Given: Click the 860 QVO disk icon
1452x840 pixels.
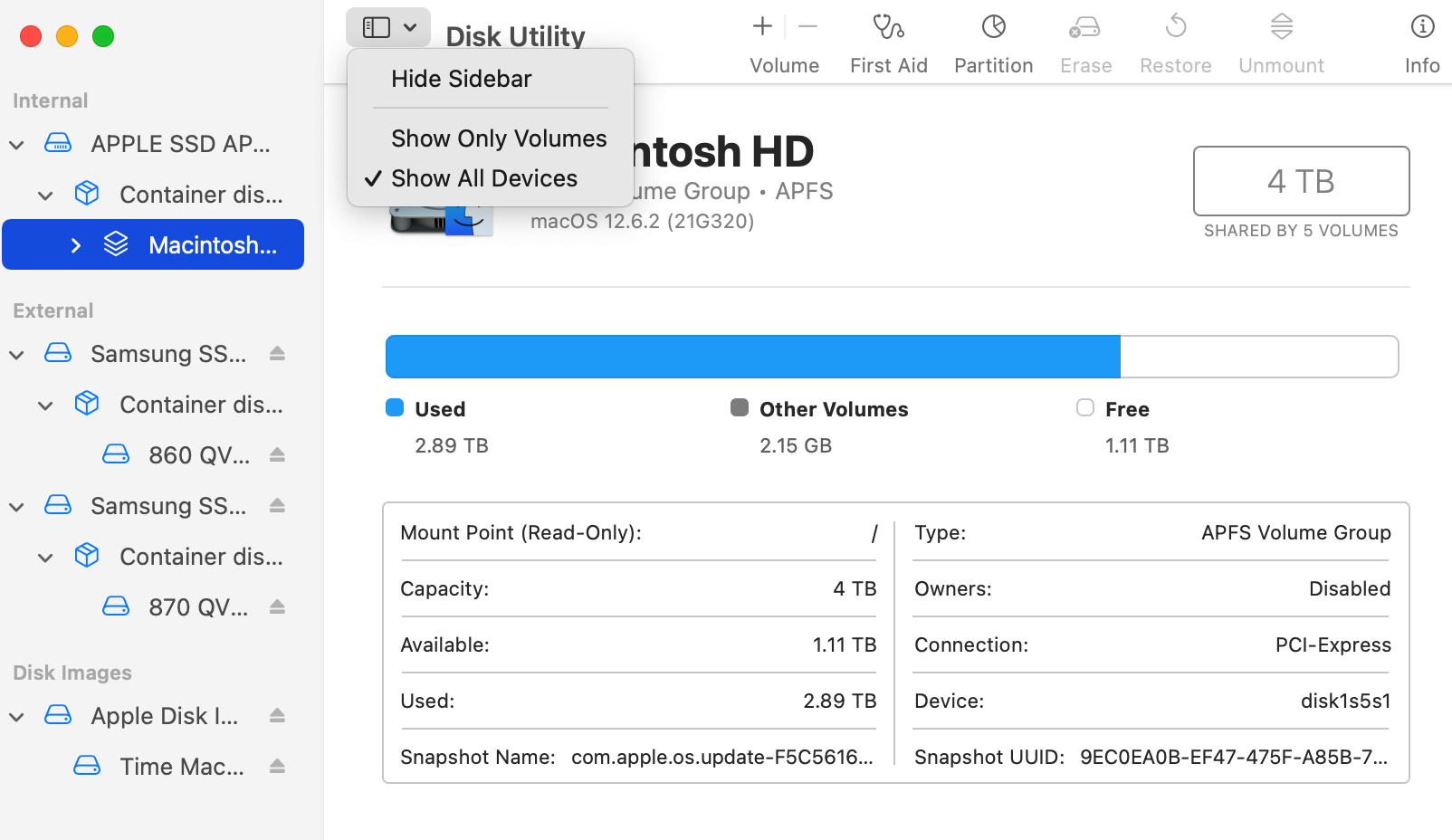Looking at the screenshot, I should pos(116,454).
